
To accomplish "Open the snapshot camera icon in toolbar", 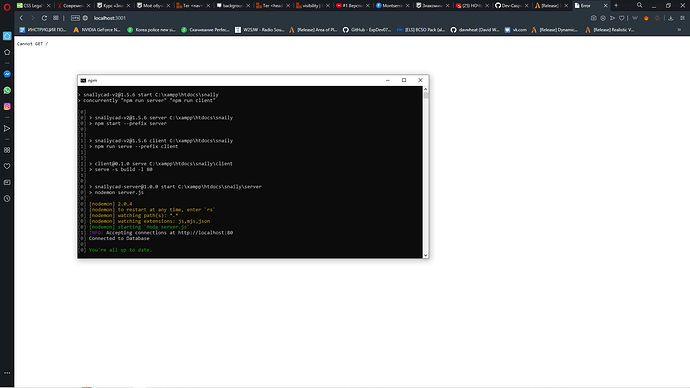I will [x=594, y=18].
